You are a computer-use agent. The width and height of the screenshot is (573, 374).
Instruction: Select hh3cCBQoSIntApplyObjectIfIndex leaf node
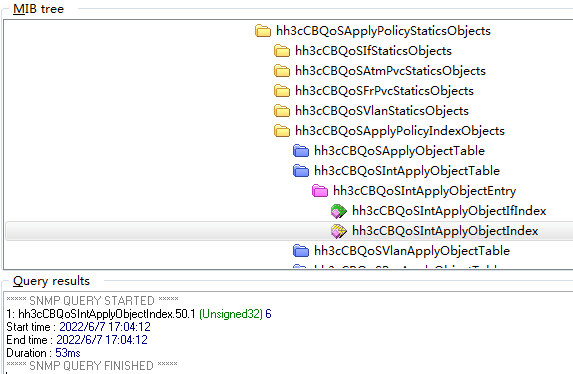(x=449, y=211)
